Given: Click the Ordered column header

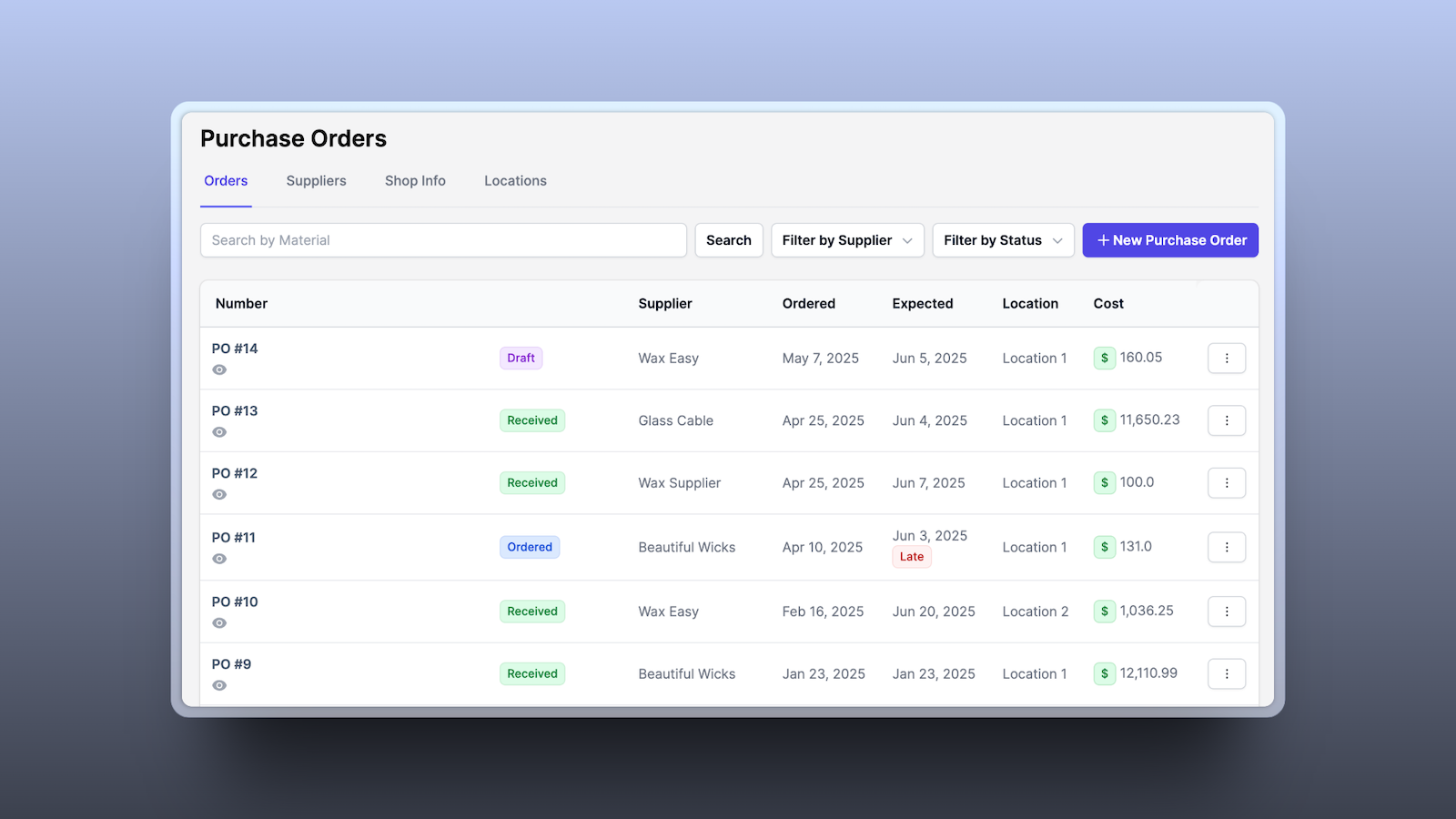Looking at the screenshot, I should [809, 304].
